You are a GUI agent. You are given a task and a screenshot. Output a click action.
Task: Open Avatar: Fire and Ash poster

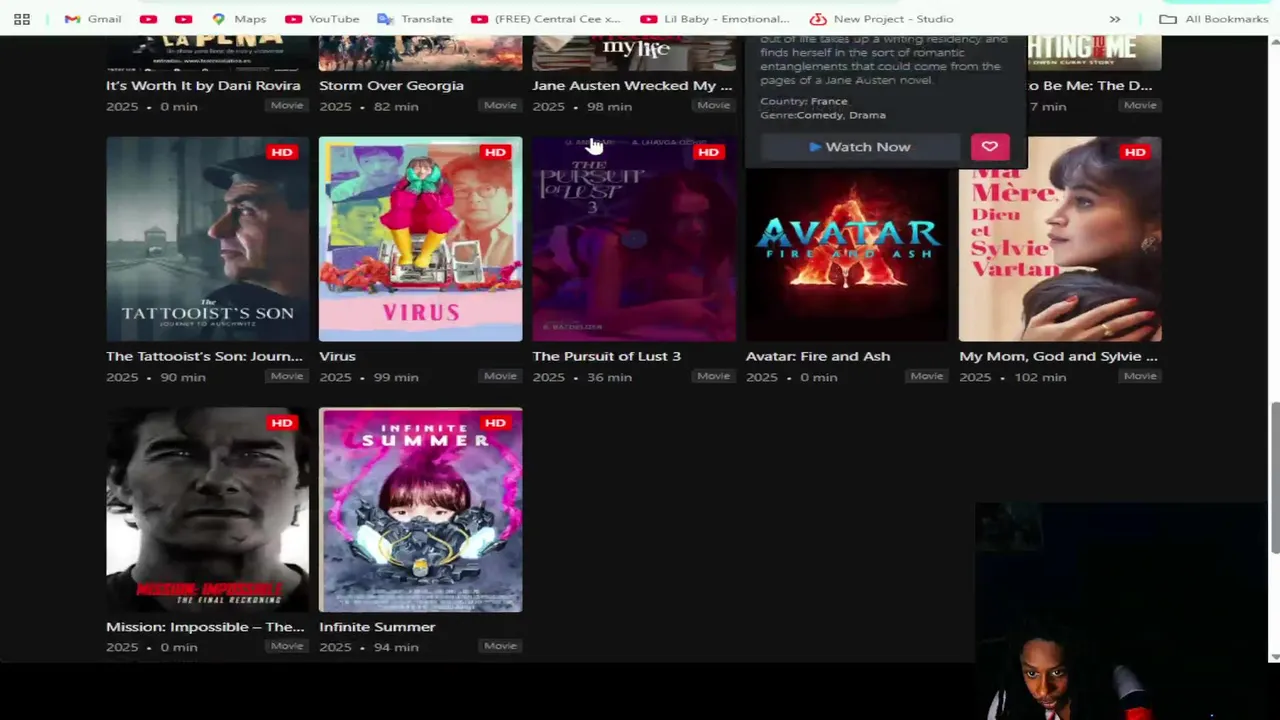[847, 254]
